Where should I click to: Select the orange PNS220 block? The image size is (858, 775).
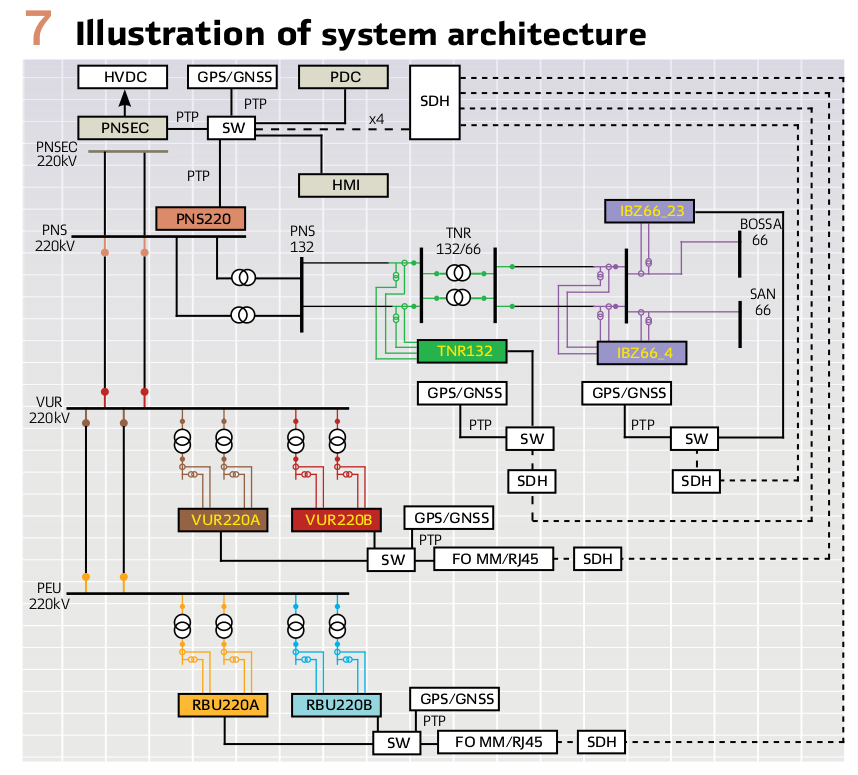coord(200,218)
